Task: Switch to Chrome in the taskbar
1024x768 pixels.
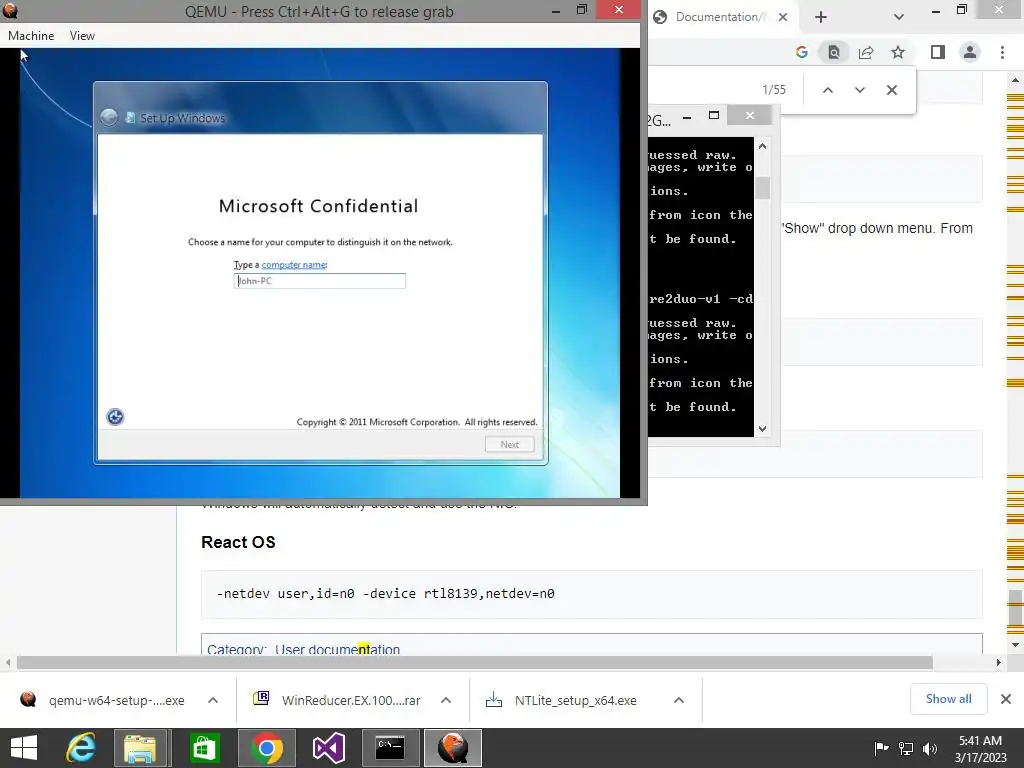Action: tap(266, 748)
